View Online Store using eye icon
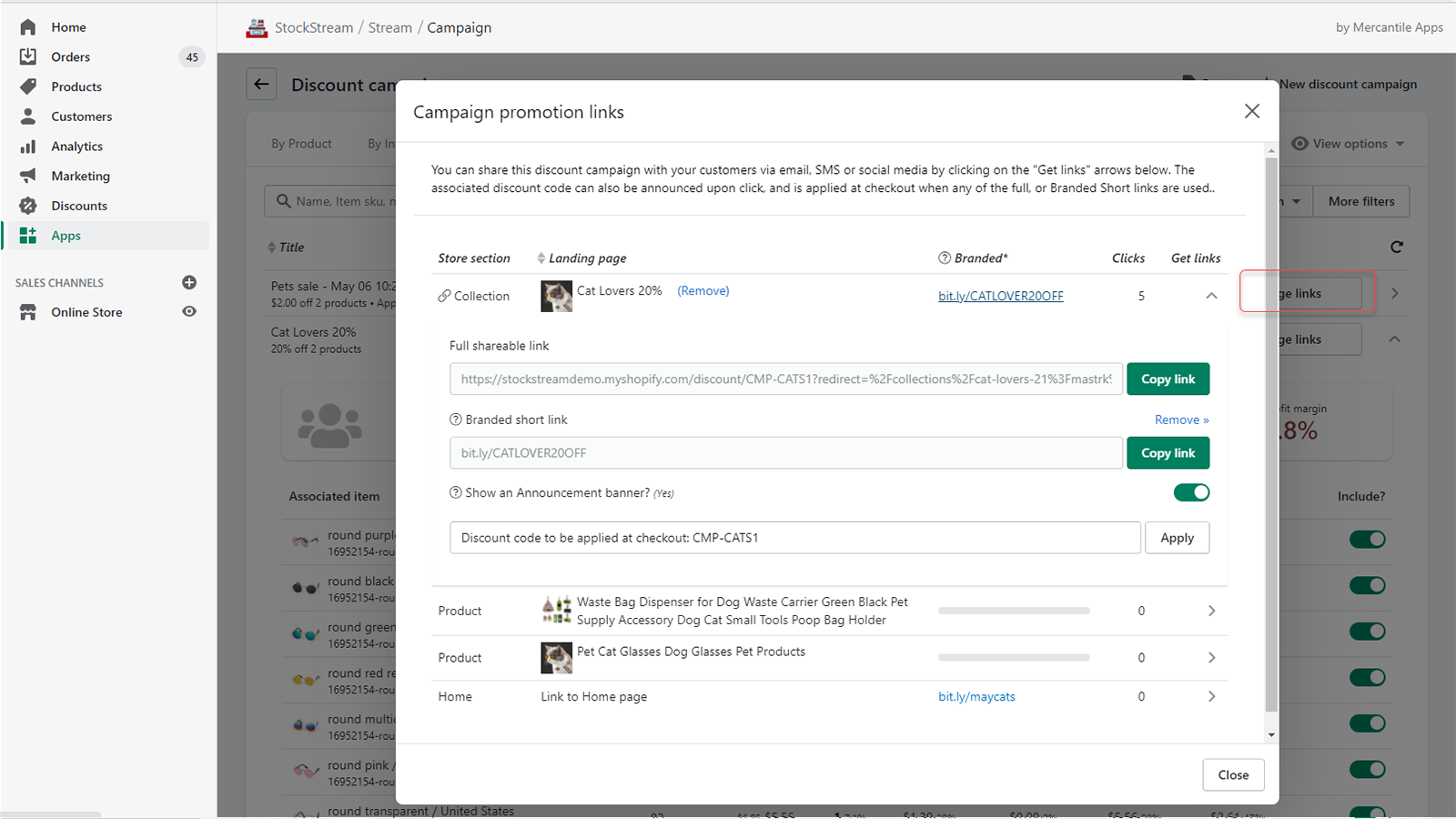1456x819 pixels. [189, 311]
